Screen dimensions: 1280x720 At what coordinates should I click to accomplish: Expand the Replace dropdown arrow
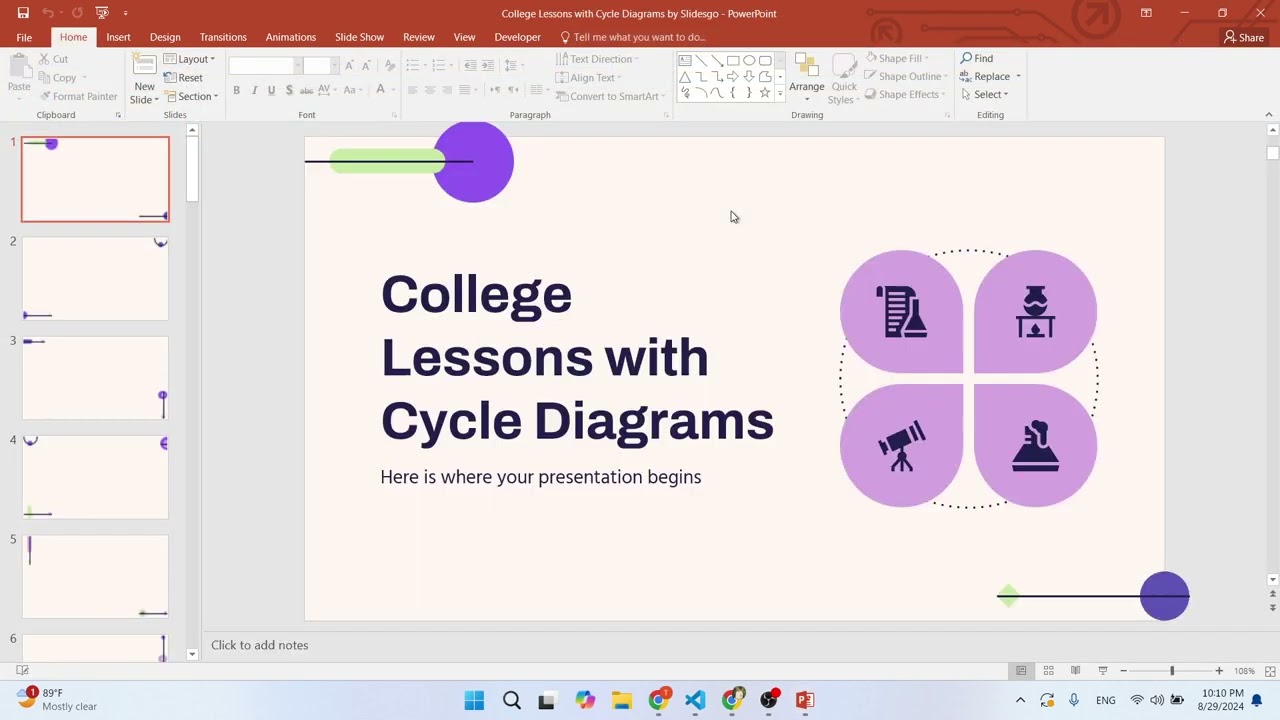point(1018,77)
